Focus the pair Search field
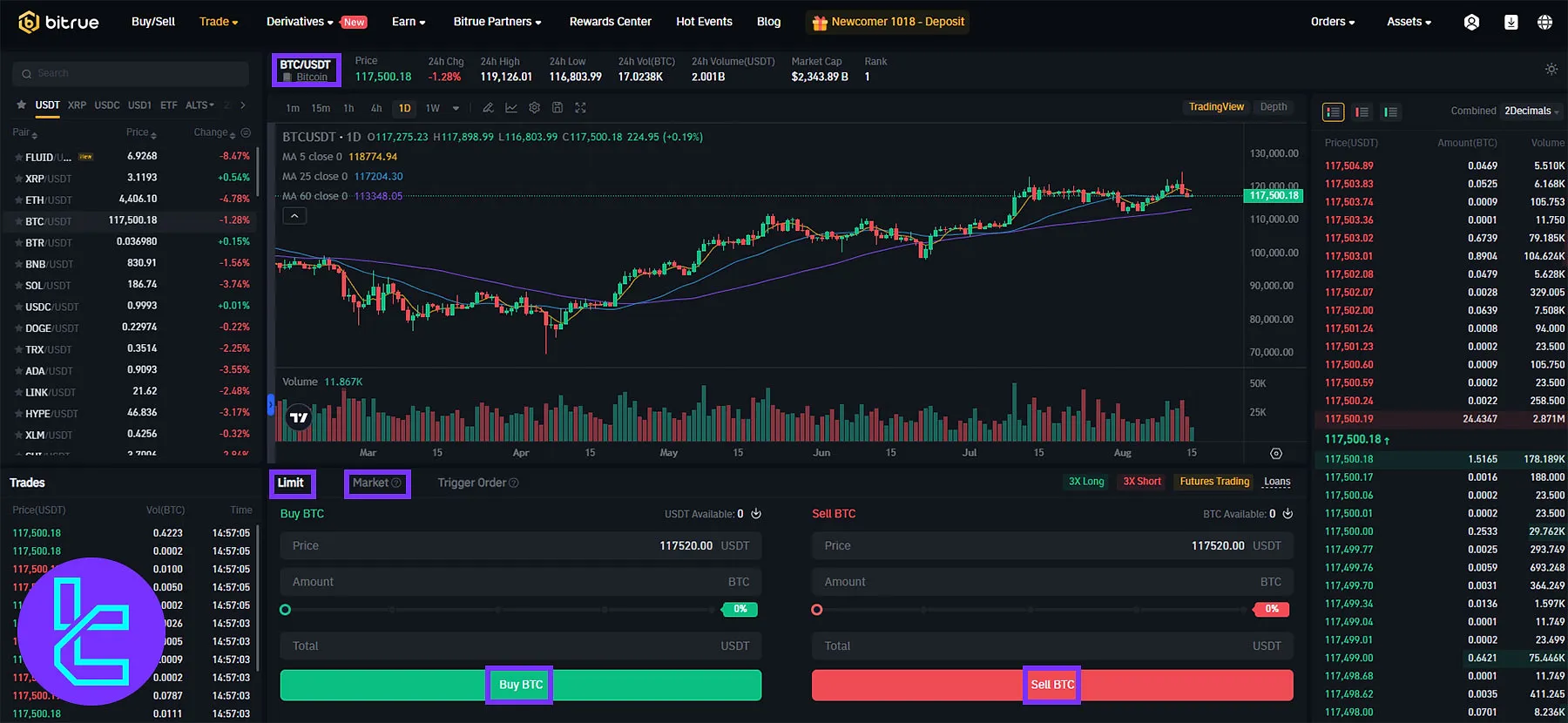The width and height of the screenshot is (1568, 723). click(131, 74)
